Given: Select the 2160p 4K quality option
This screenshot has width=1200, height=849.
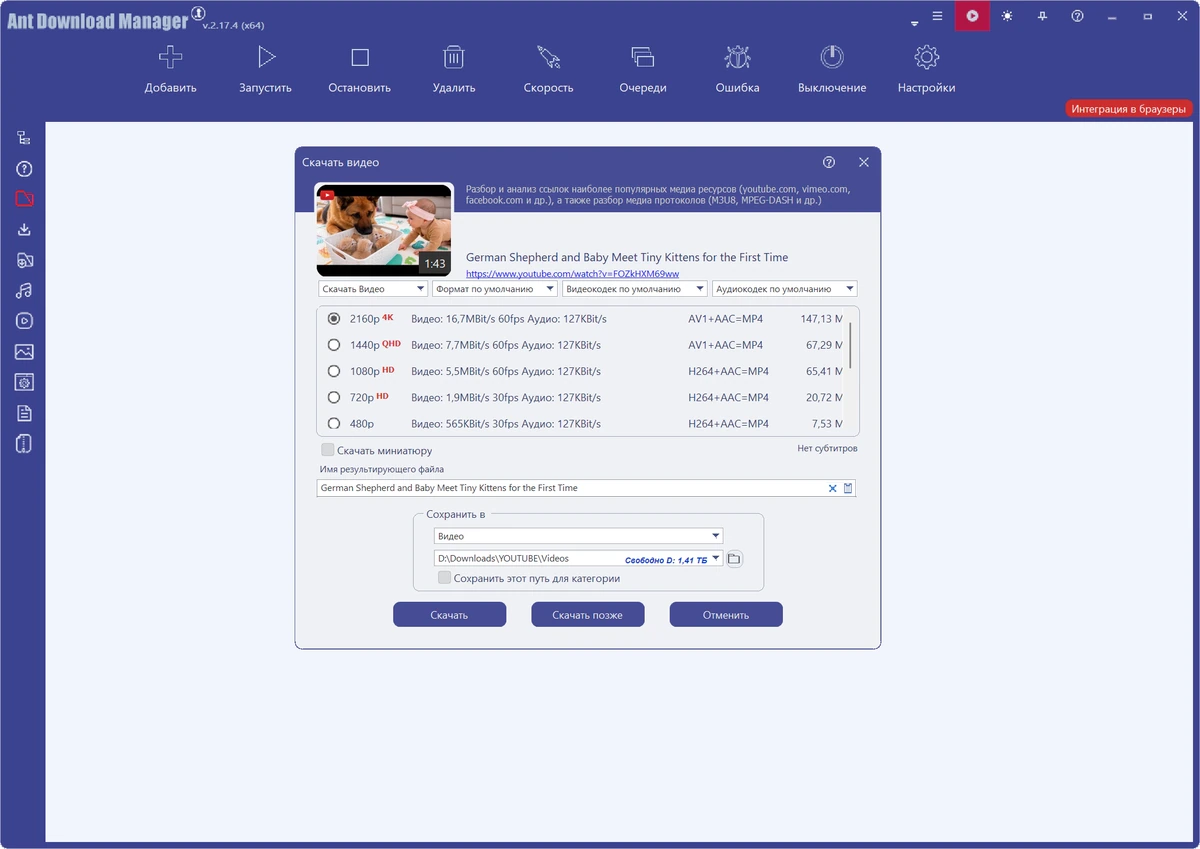Looking at the screenshot, I should [x=334, y=319].
